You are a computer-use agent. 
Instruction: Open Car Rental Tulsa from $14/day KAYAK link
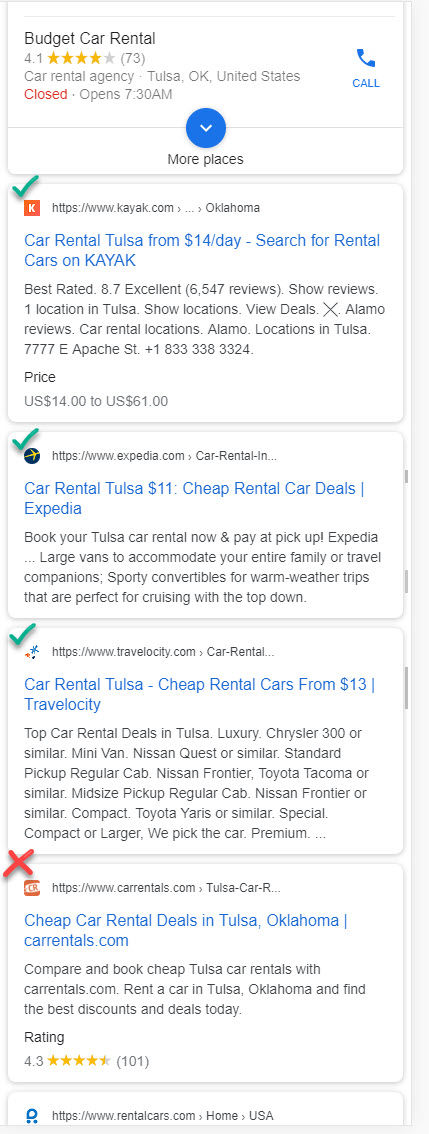pyautogui.click(x=202, y=250)
